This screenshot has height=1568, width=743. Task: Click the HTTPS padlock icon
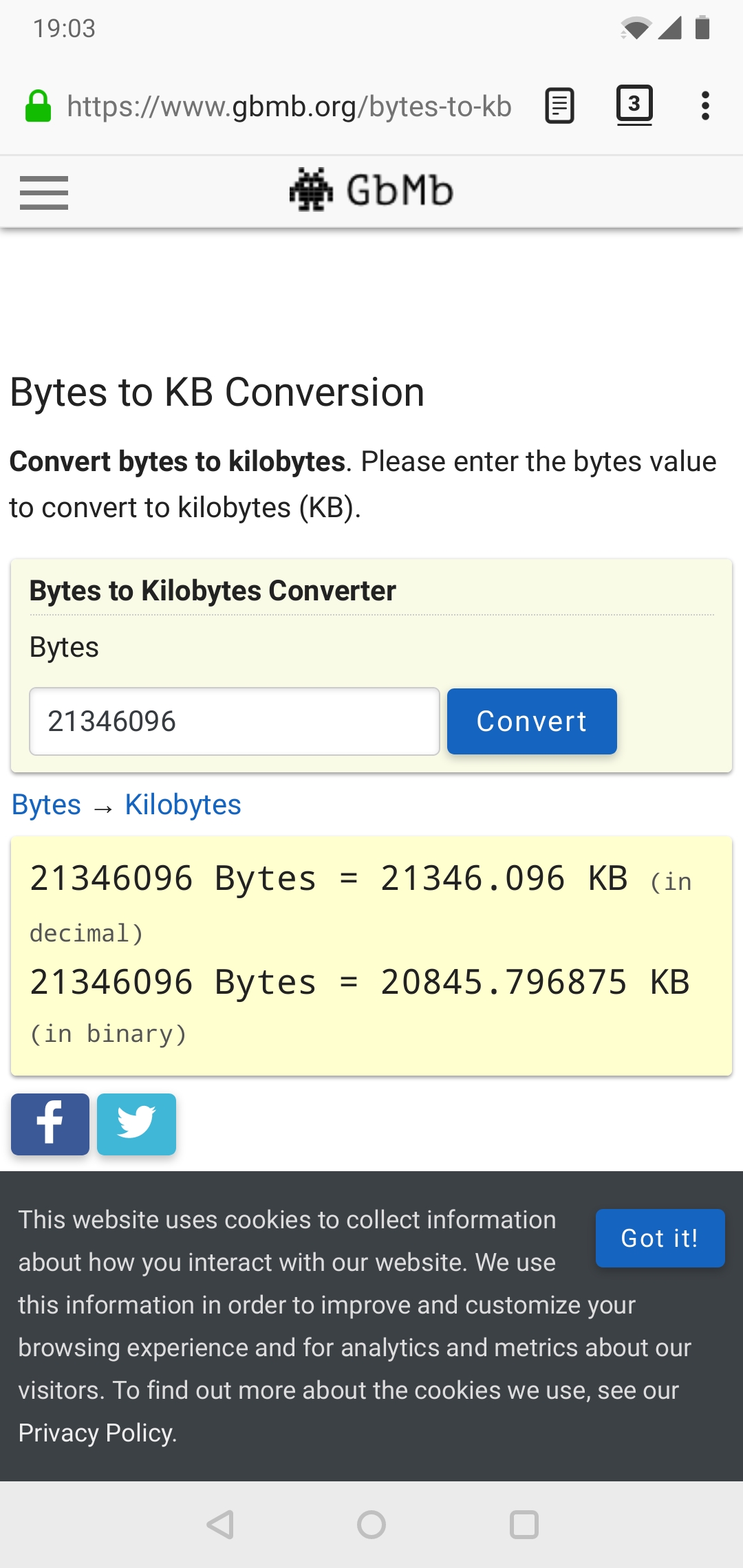coord(37,106)
